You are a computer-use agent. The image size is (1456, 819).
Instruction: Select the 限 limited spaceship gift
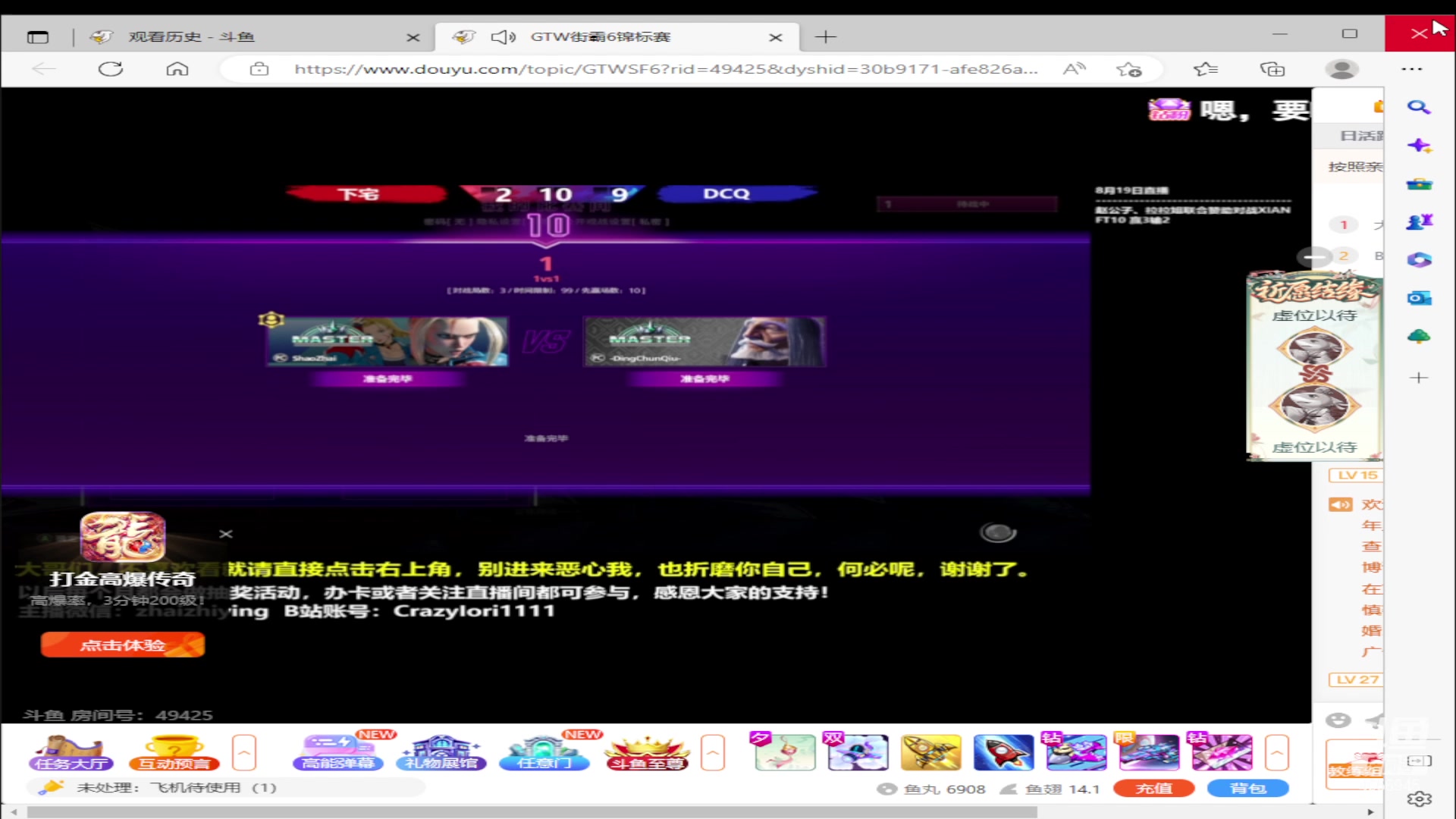point(1148,752)
